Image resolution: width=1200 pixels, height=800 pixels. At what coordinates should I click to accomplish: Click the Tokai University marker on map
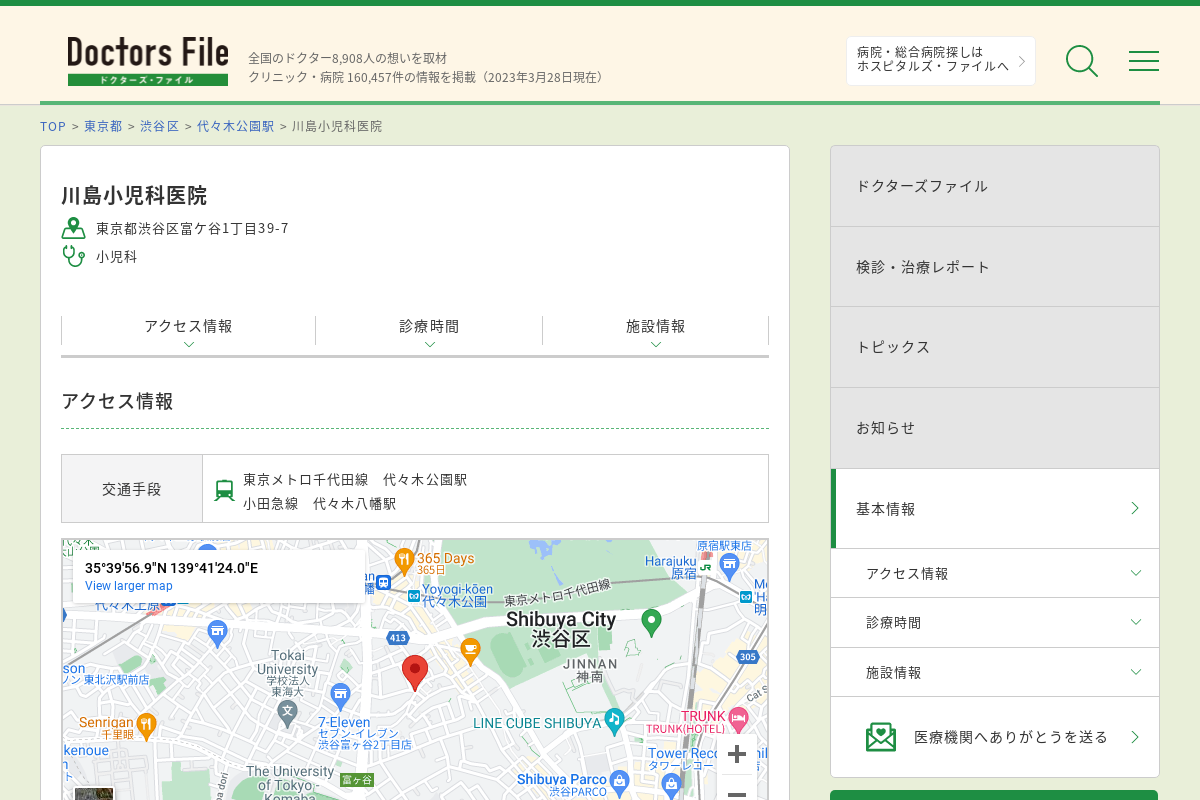(x=288, y=712)
